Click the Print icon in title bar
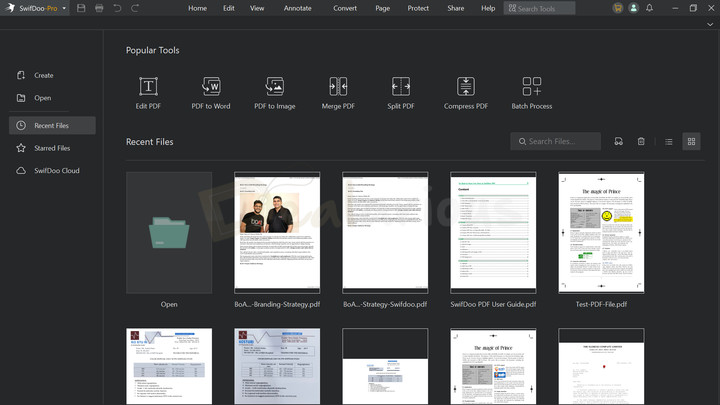 [99, 8]
